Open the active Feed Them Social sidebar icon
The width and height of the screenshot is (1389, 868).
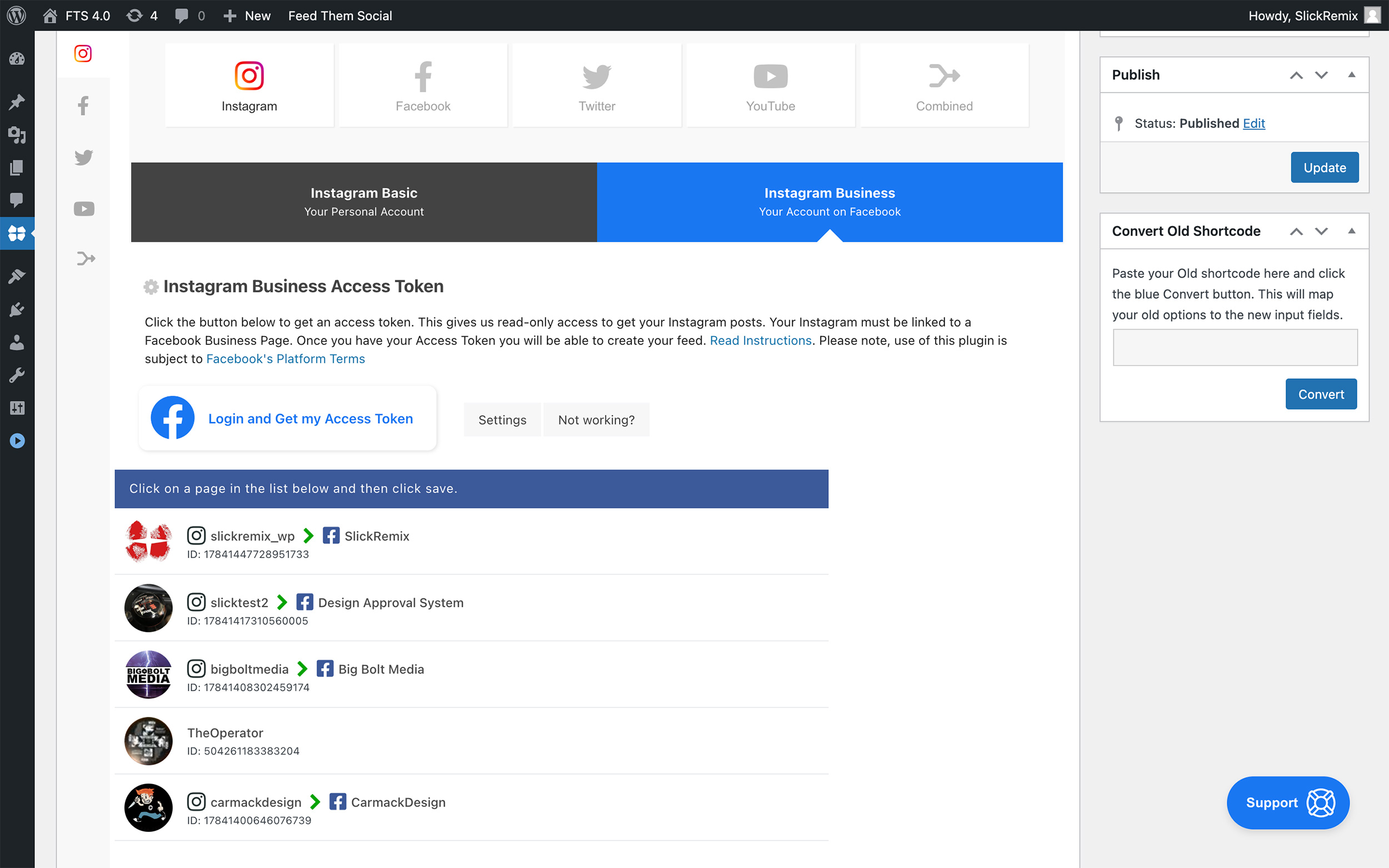[x=17, y=233]
